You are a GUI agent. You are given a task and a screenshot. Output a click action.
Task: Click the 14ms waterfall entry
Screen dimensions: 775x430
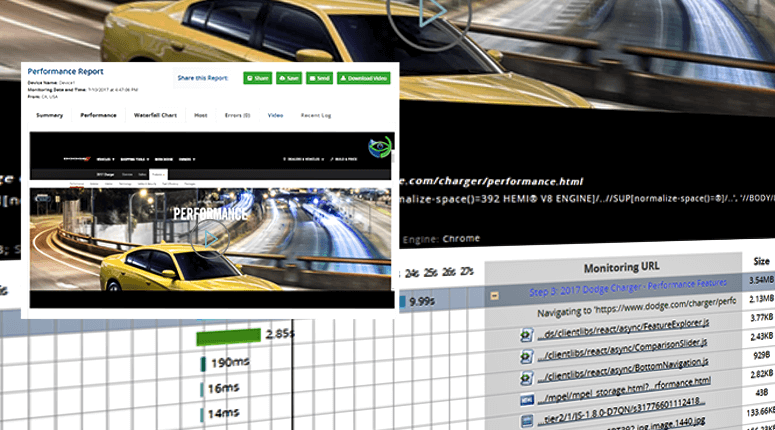coord(223,413)
